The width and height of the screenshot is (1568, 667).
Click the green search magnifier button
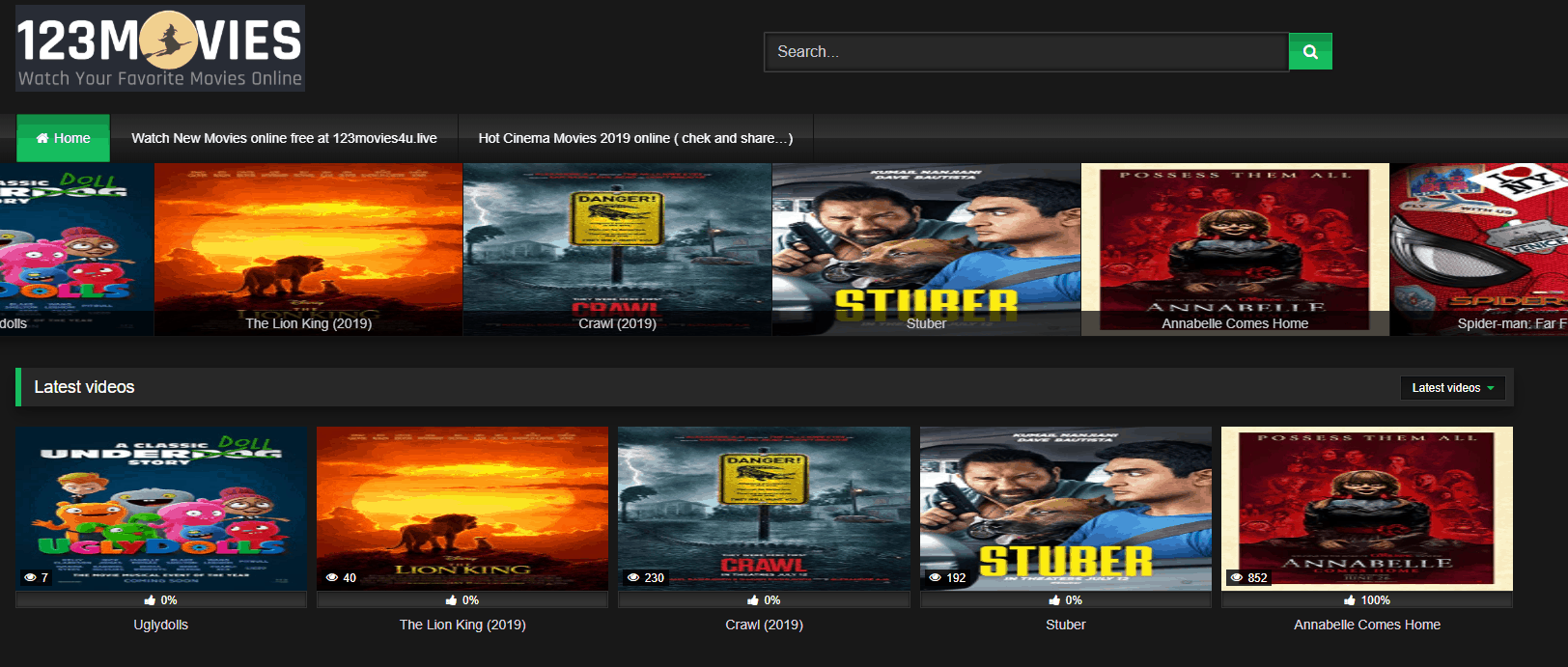[x=1310, y=52]
